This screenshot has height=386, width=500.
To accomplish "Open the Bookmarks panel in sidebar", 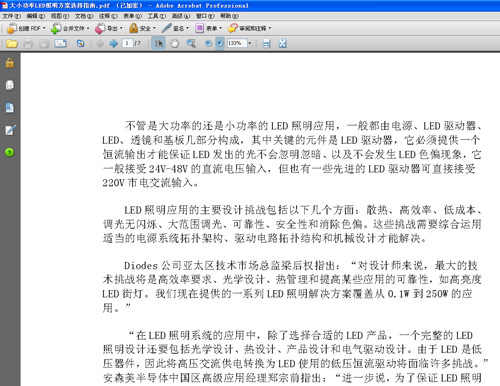I will click(x=10, y=107).
